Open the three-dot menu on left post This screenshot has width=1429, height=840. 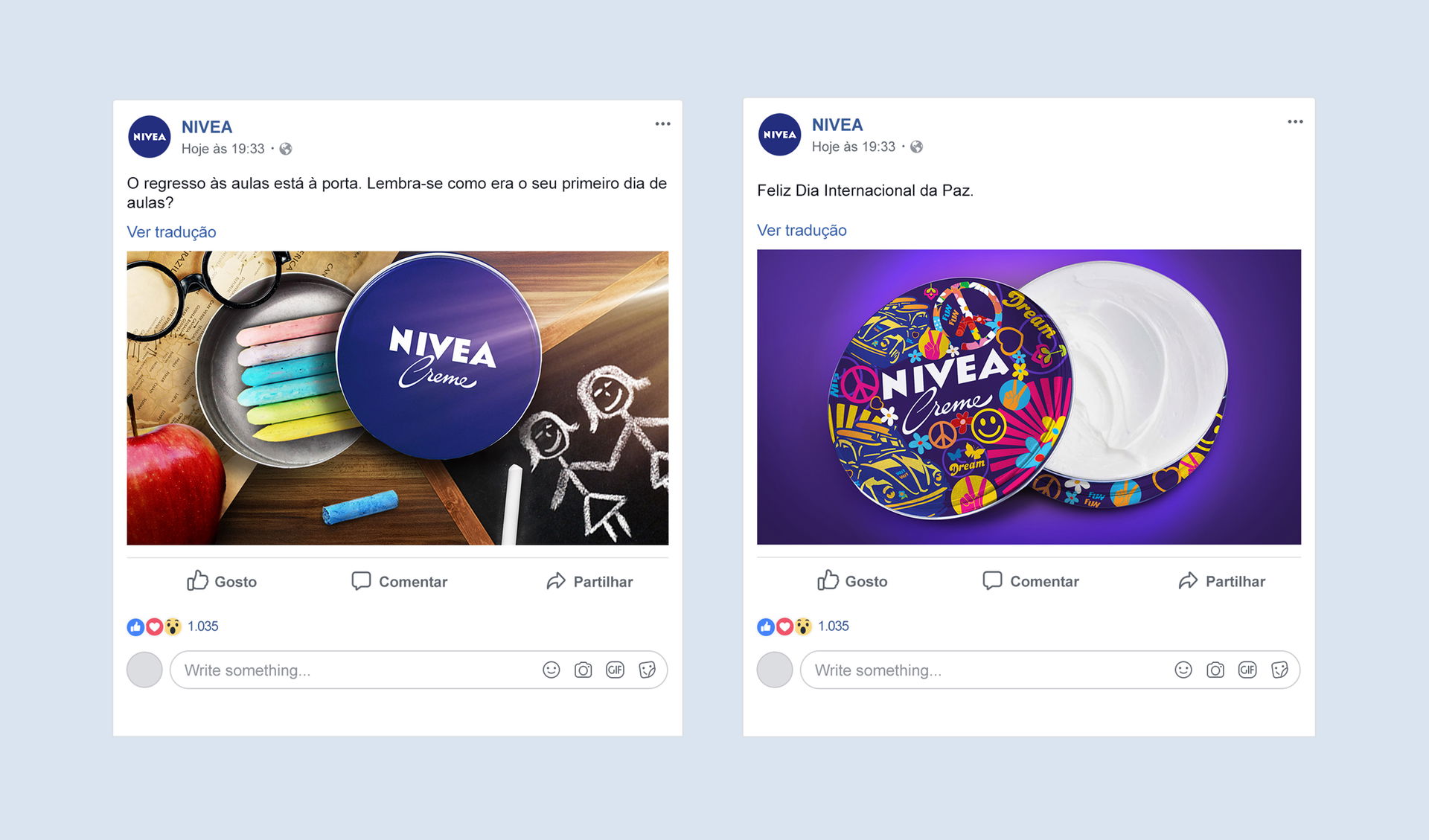[662, 124]
